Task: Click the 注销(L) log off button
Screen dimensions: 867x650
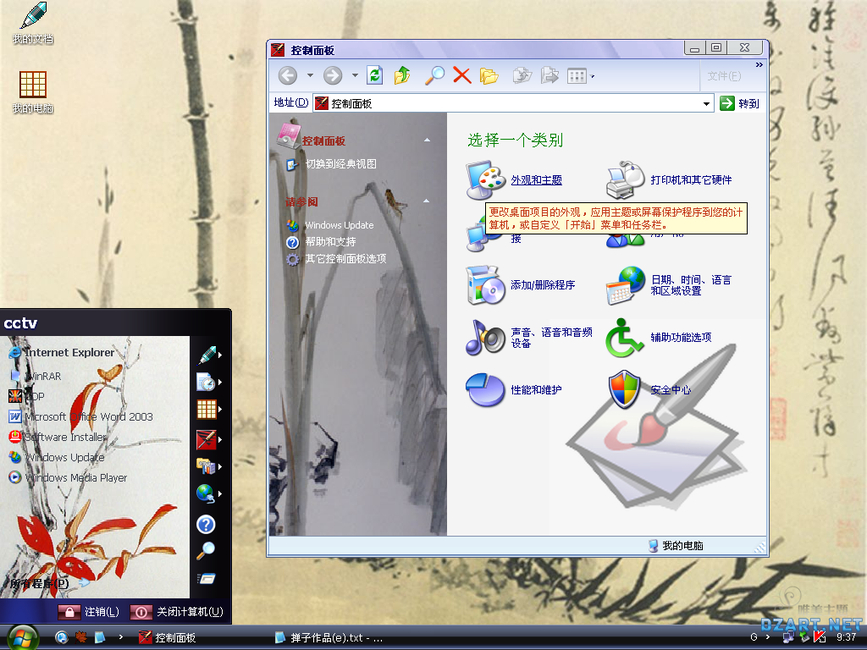Action: (x=89, y=612)
